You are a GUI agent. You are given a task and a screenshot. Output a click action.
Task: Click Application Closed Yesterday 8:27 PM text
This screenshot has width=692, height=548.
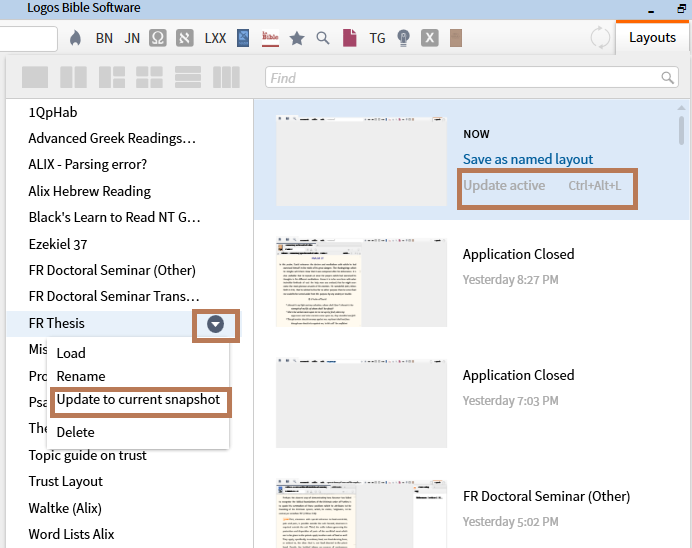[x=519, y=266]
